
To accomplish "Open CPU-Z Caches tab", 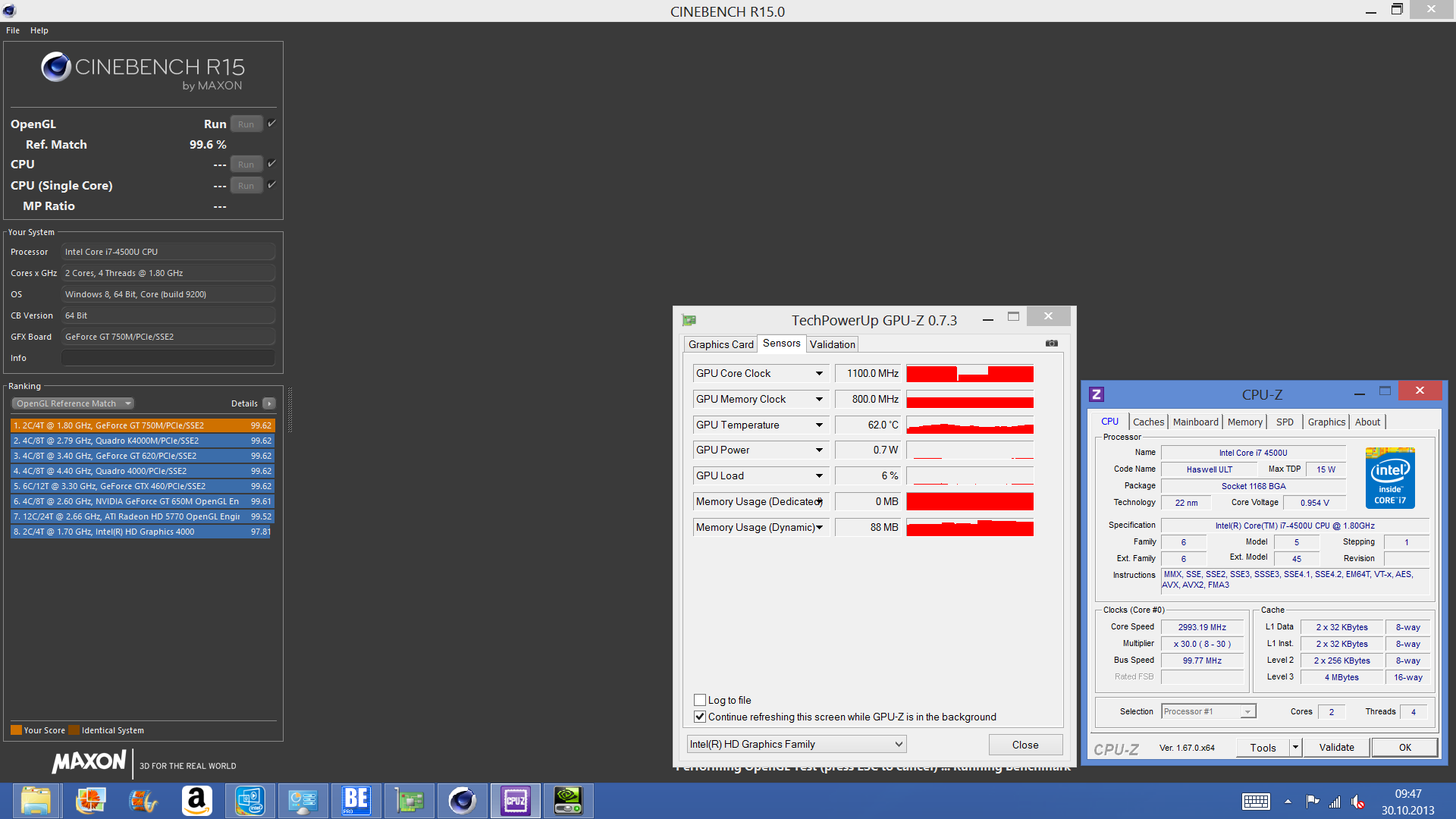I will (x=1148, y=422).
